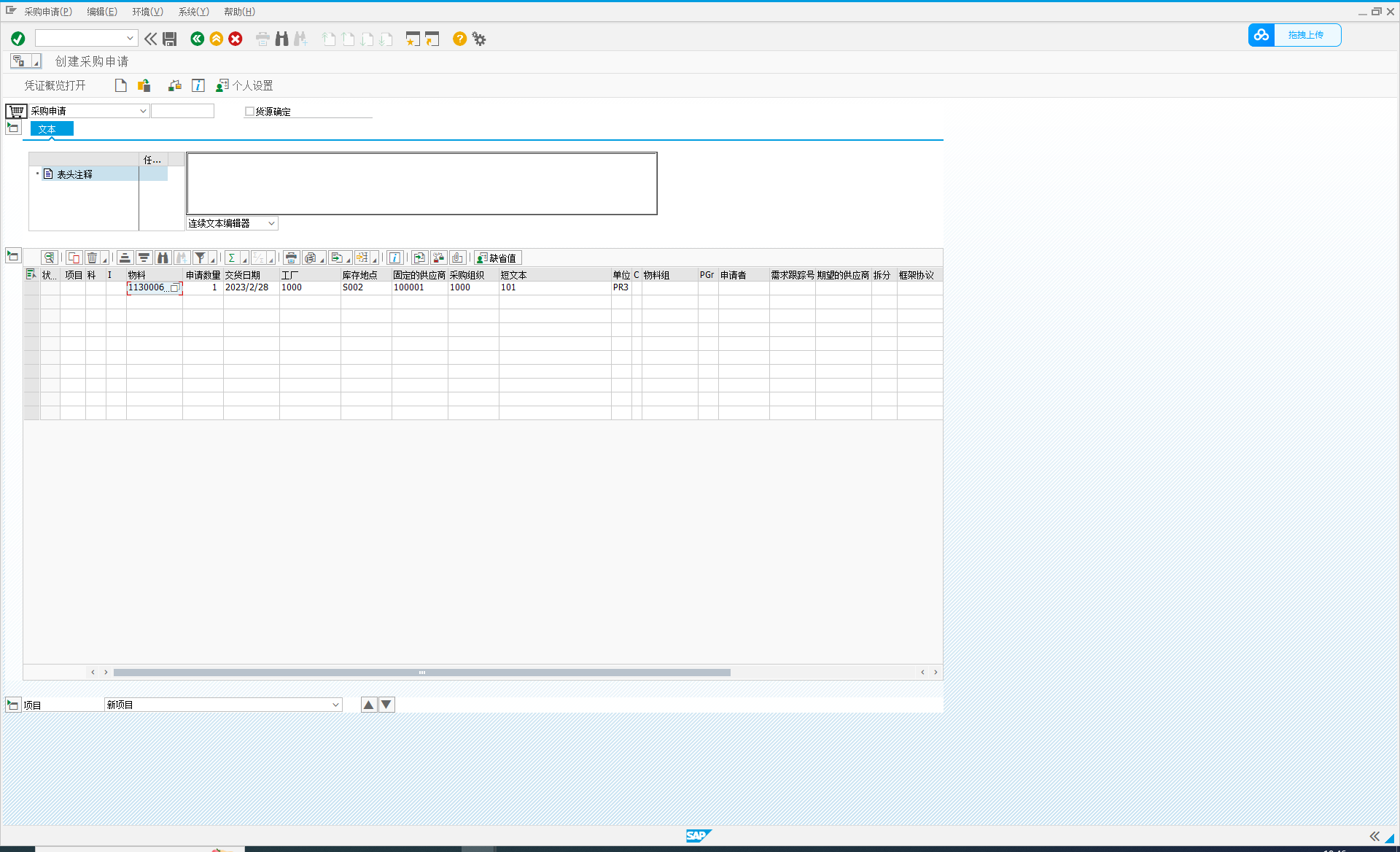The image size is (1400, 852).
Task: Click the sort ascending icon in item toolbar
Action: pyautogui.click(x=125, y=257)
